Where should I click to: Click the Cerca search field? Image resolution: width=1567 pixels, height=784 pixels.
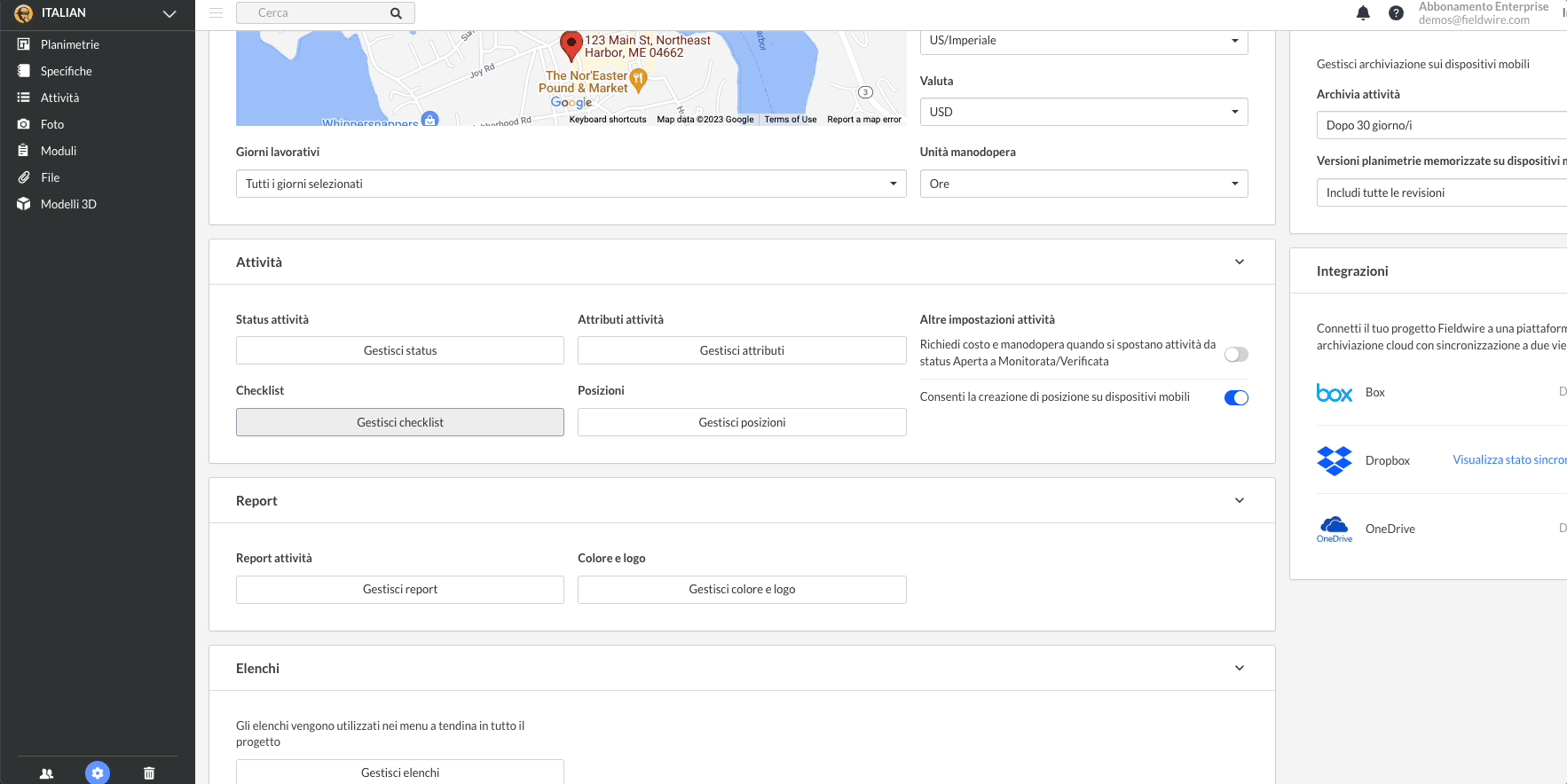(x=315, y=13)
